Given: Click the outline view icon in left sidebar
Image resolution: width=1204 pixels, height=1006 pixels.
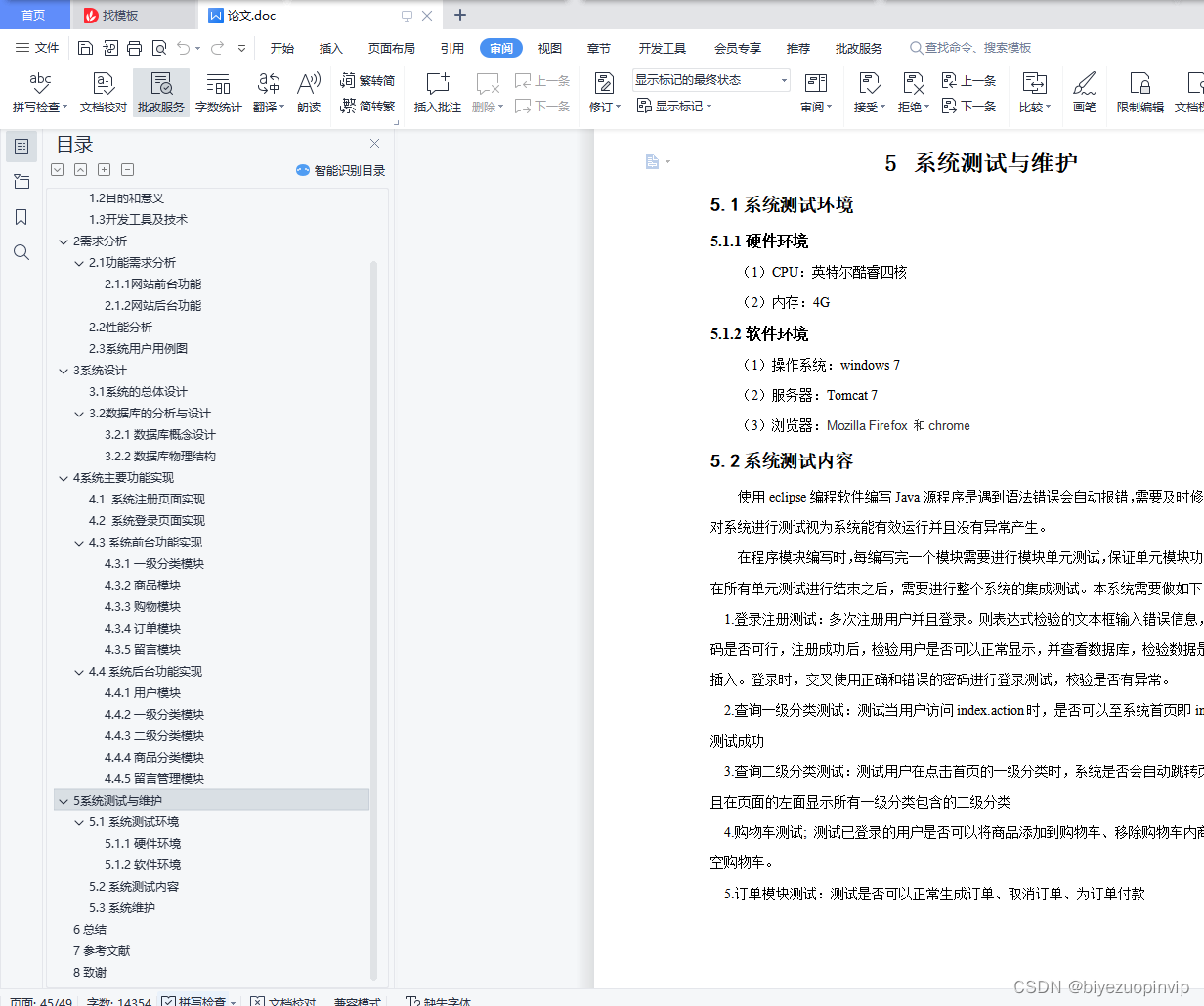Looking at the screenshot, I should 21,147.
